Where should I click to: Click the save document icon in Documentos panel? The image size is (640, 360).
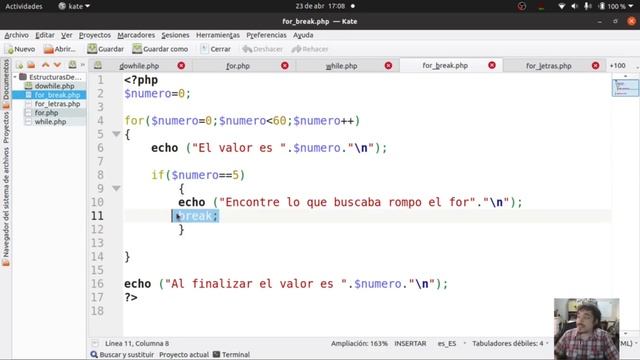(x=72, y=65)
